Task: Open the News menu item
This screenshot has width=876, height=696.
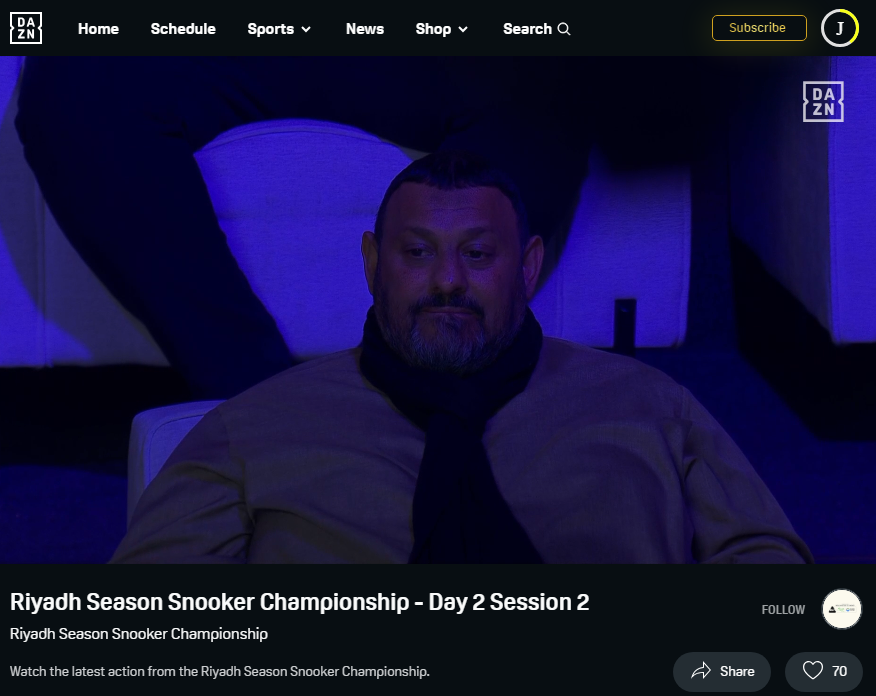Action: tap(365, 29)
